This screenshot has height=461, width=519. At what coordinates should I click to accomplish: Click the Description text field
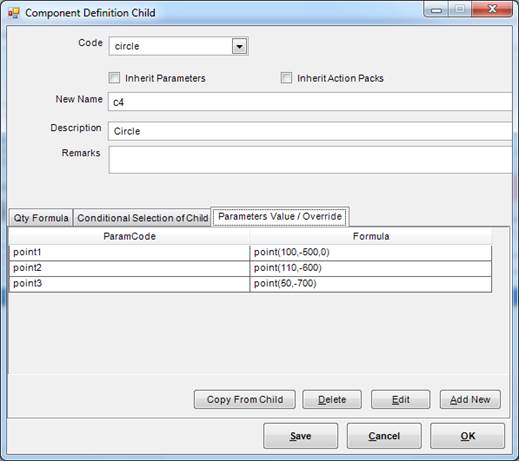pos(310,131)
